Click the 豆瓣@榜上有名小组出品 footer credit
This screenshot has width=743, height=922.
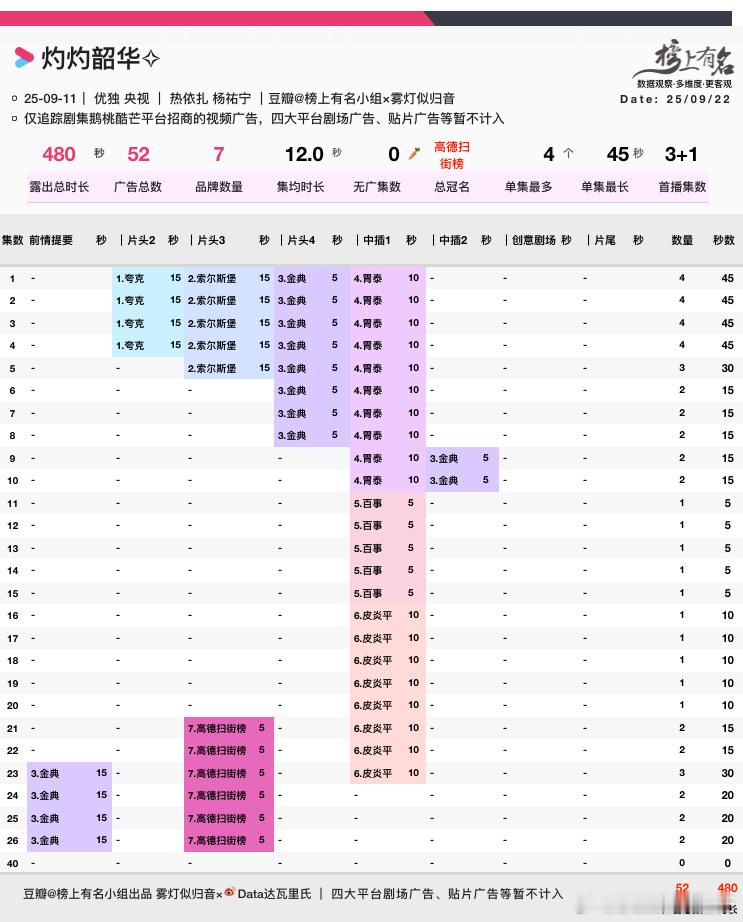tap(87, 894)
